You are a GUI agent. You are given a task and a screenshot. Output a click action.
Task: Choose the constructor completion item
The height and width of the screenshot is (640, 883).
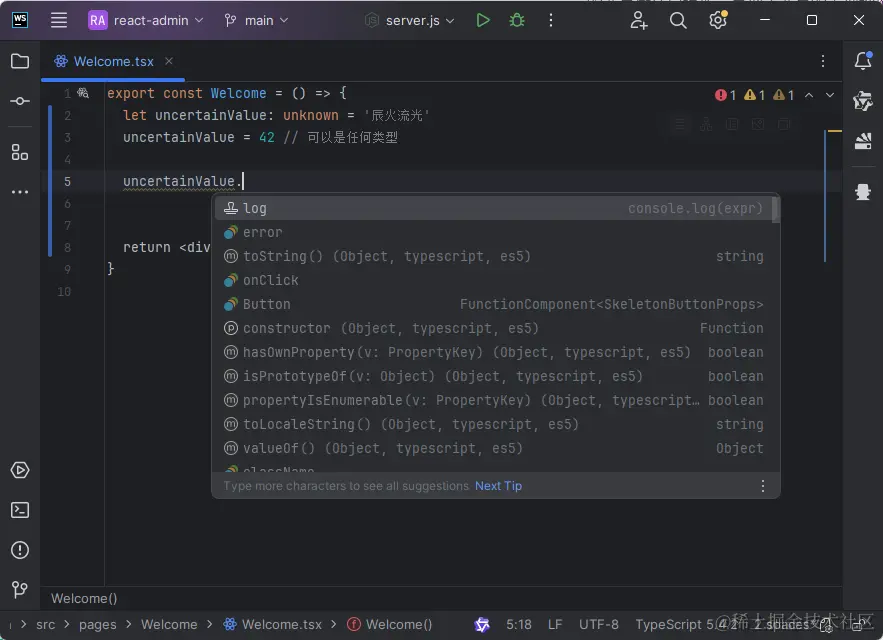pyautogui.click(x=493, y=328)
